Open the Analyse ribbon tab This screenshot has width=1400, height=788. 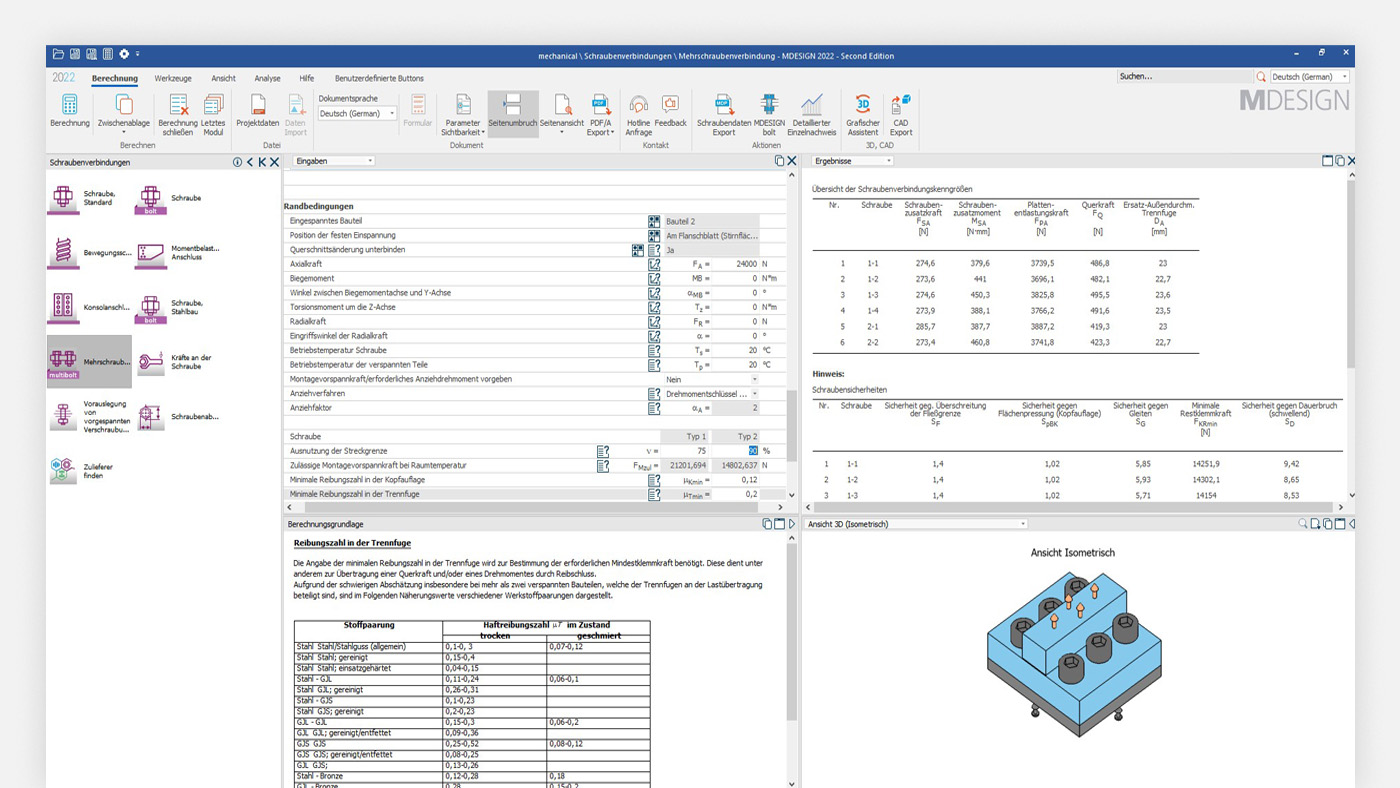point(267,78)
